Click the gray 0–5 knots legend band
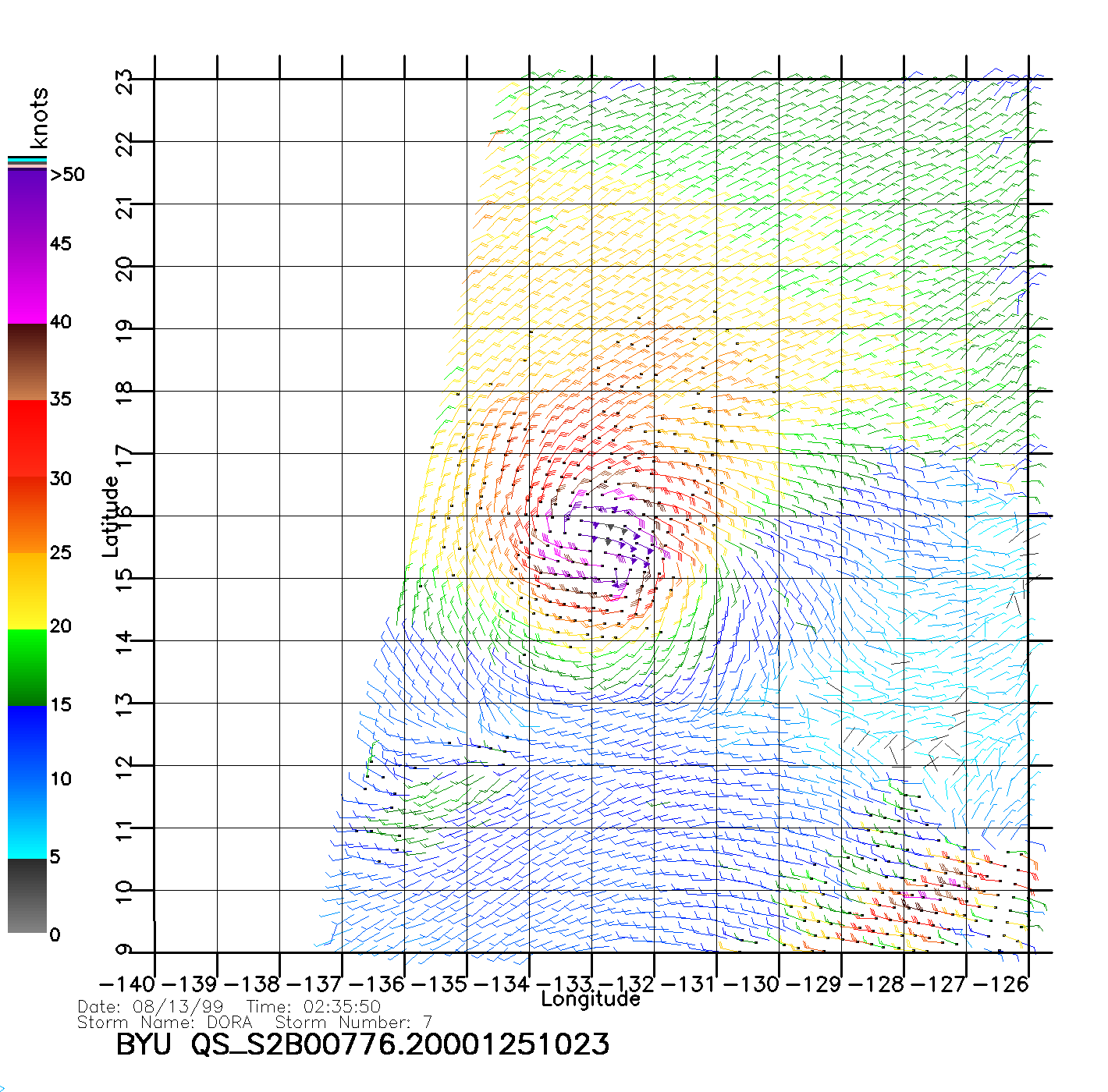 click(27, 895)
